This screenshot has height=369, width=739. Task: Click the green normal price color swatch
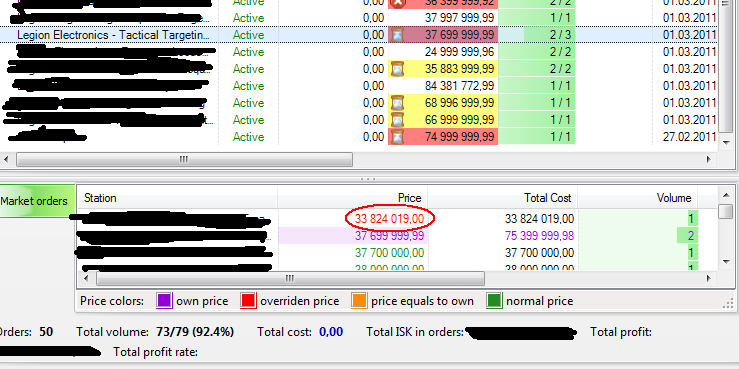[494, 301]
